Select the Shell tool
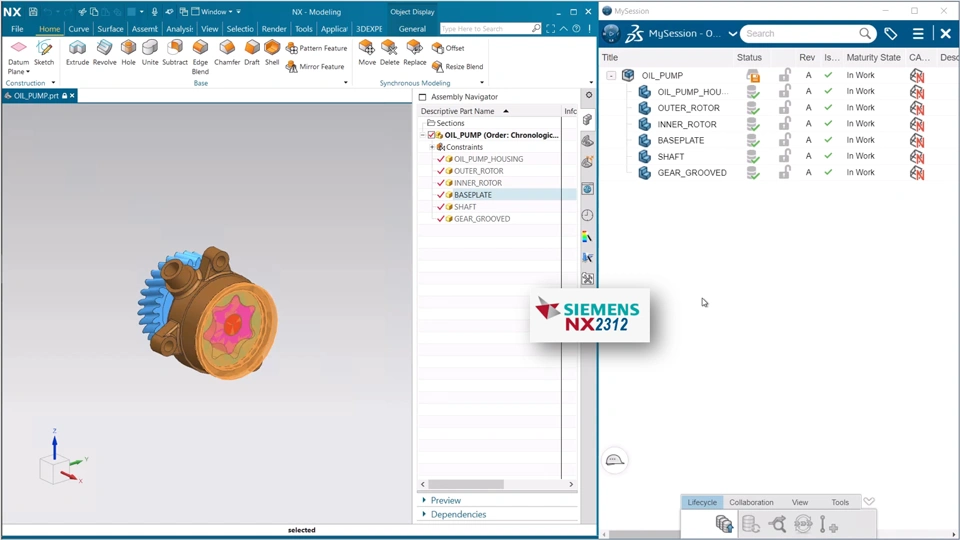The image size is (960, 540). click(272, 52)
